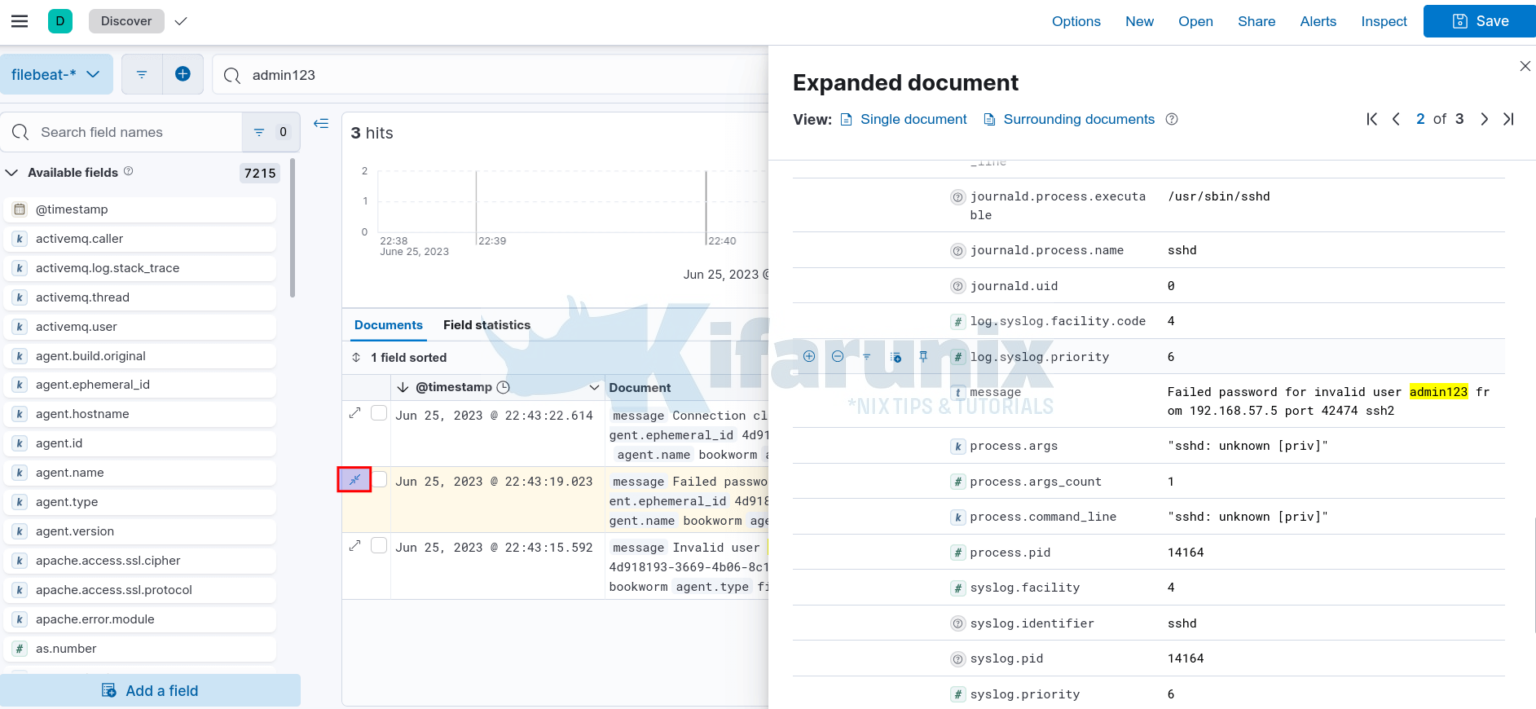Image resolution: width=1536 pixels, height=709 pixels.
Task: Click the filter-for-value plus icon on log.syslog.priority
Action: (809, 356)
